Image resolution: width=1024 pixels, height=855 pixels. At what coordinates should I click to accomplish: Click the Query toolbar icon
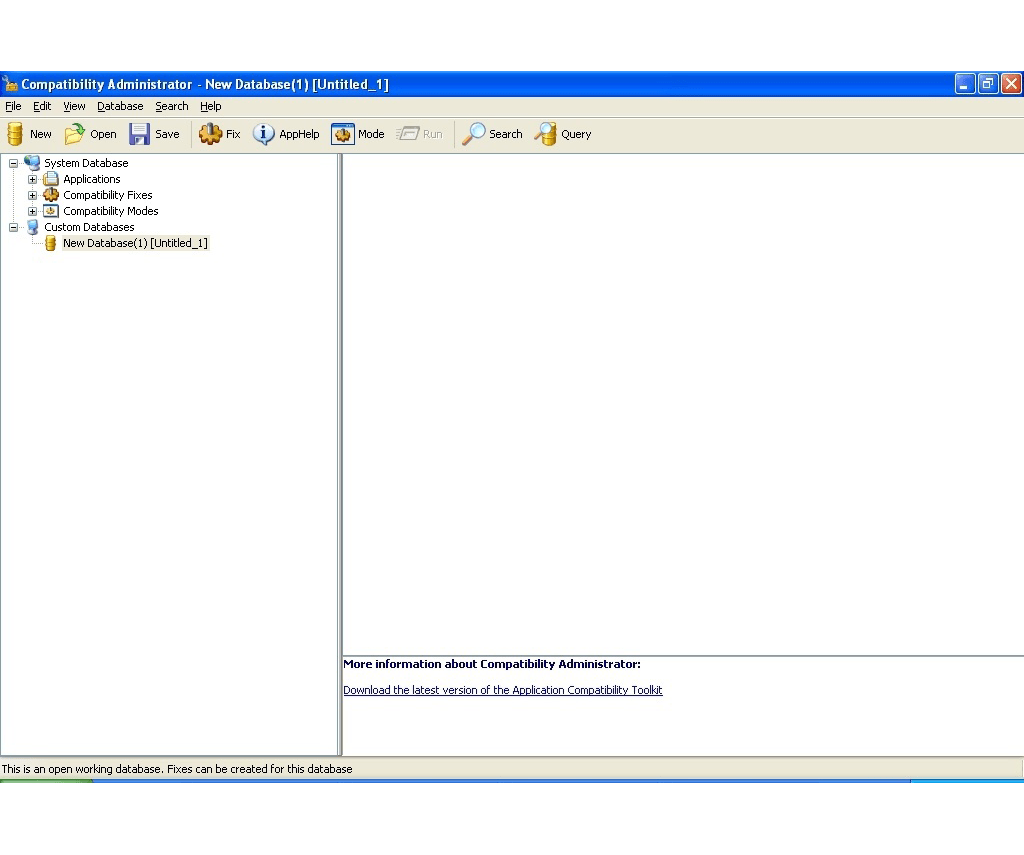pyautogui.click(x=546, y=134)
